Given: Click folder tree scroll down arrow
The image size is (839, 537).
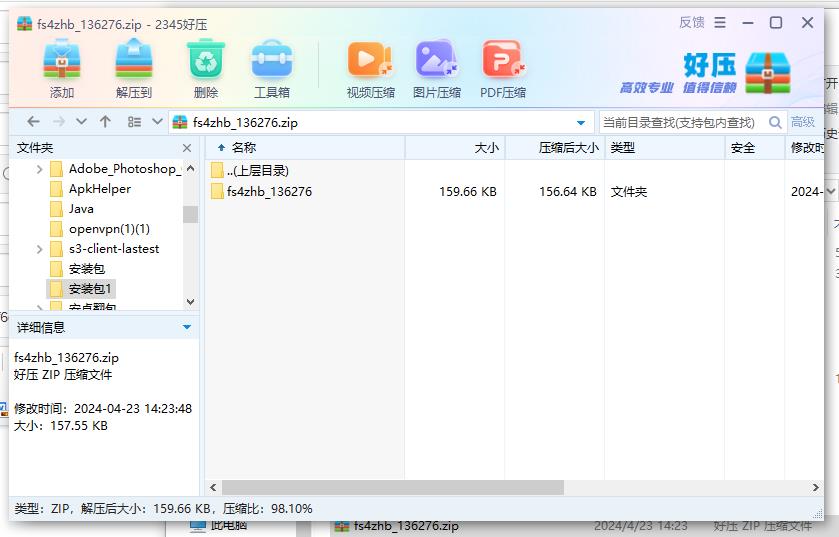Looking at the screenshot, I should [190, 302].
